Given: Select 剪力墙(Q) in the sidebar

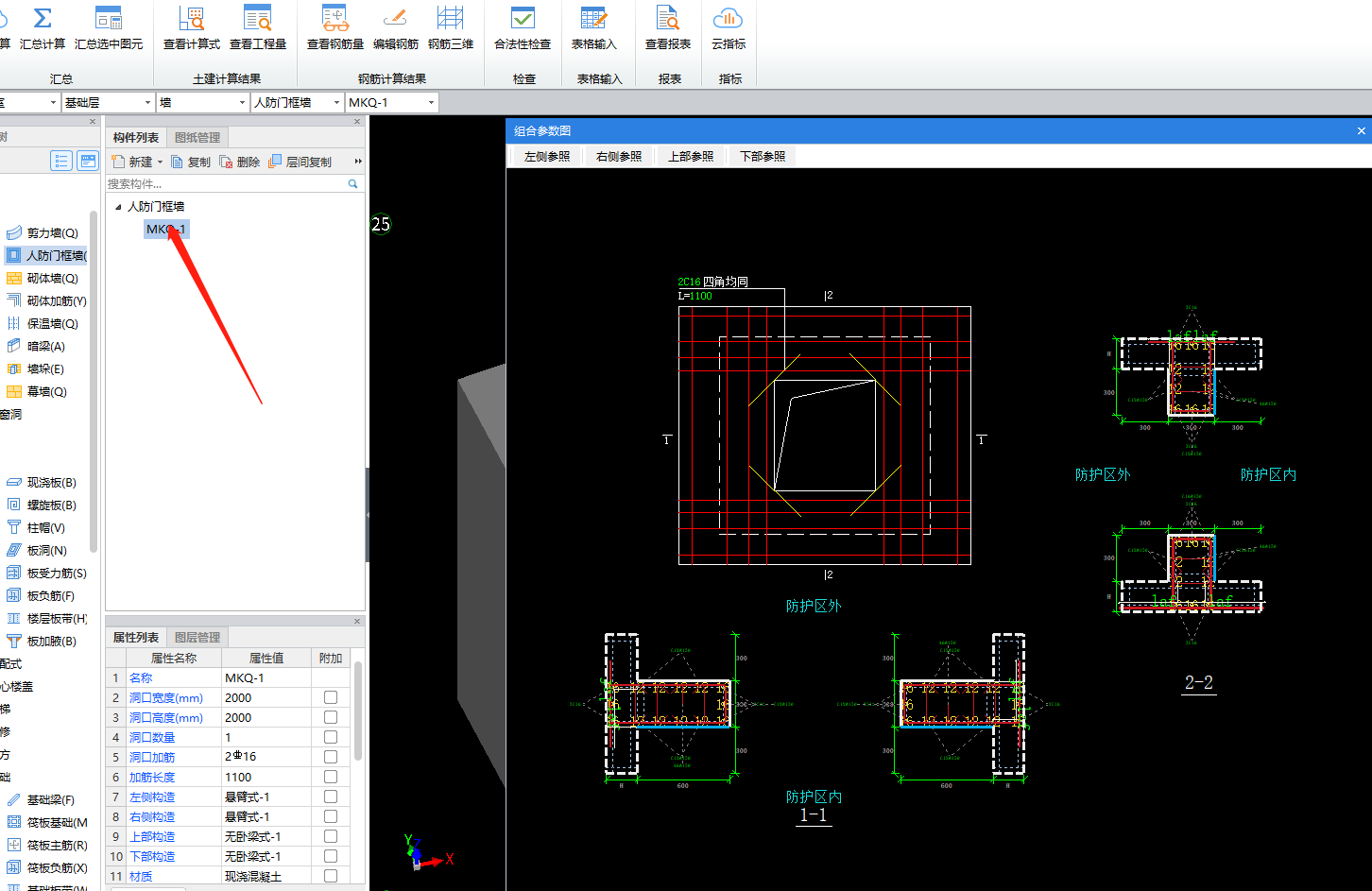Looking at the screenshot, I should point(43,232).
